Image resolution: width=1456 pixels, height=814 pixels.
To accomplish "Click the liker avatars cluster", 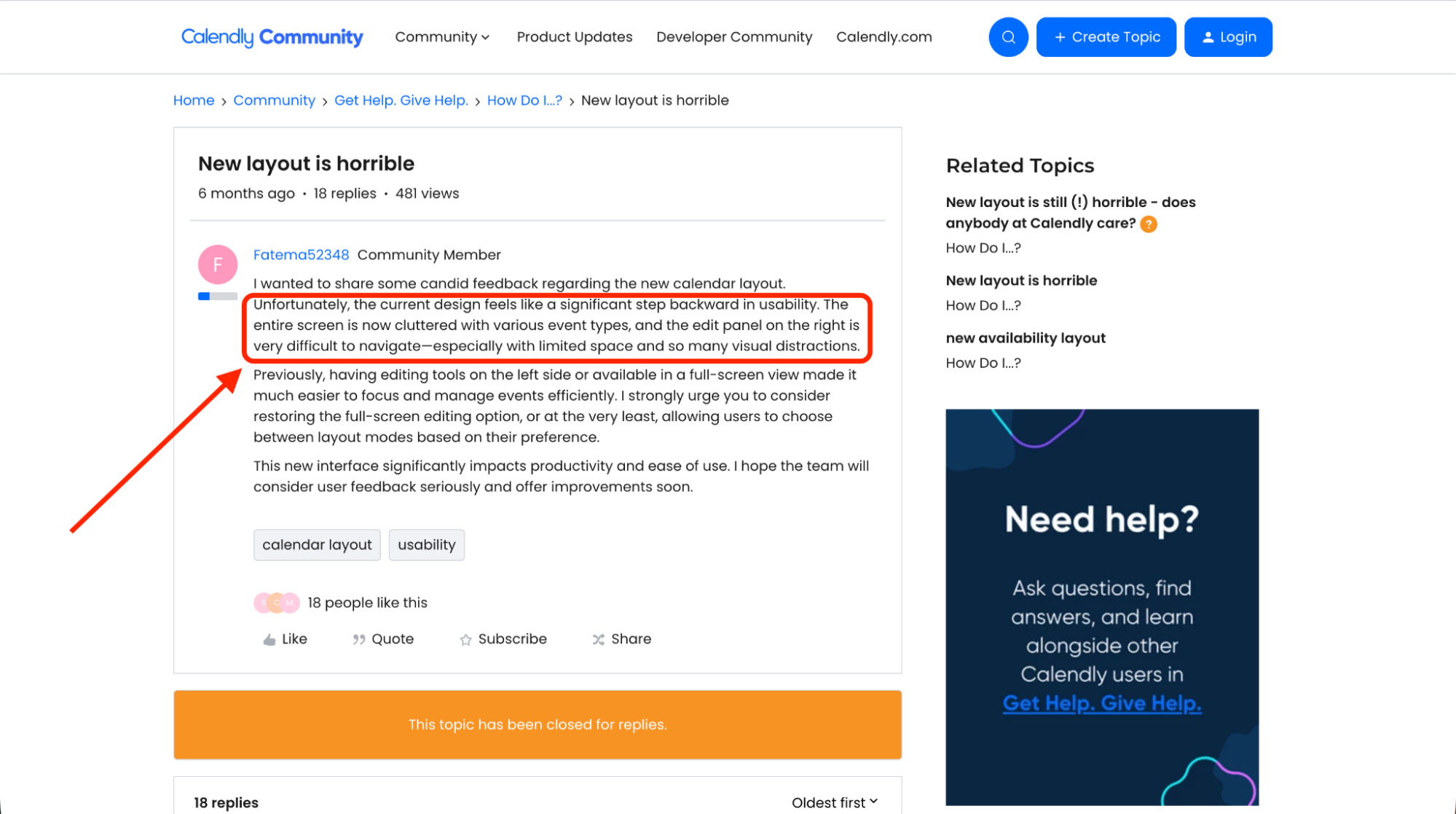I will click(x=276, y=603).
